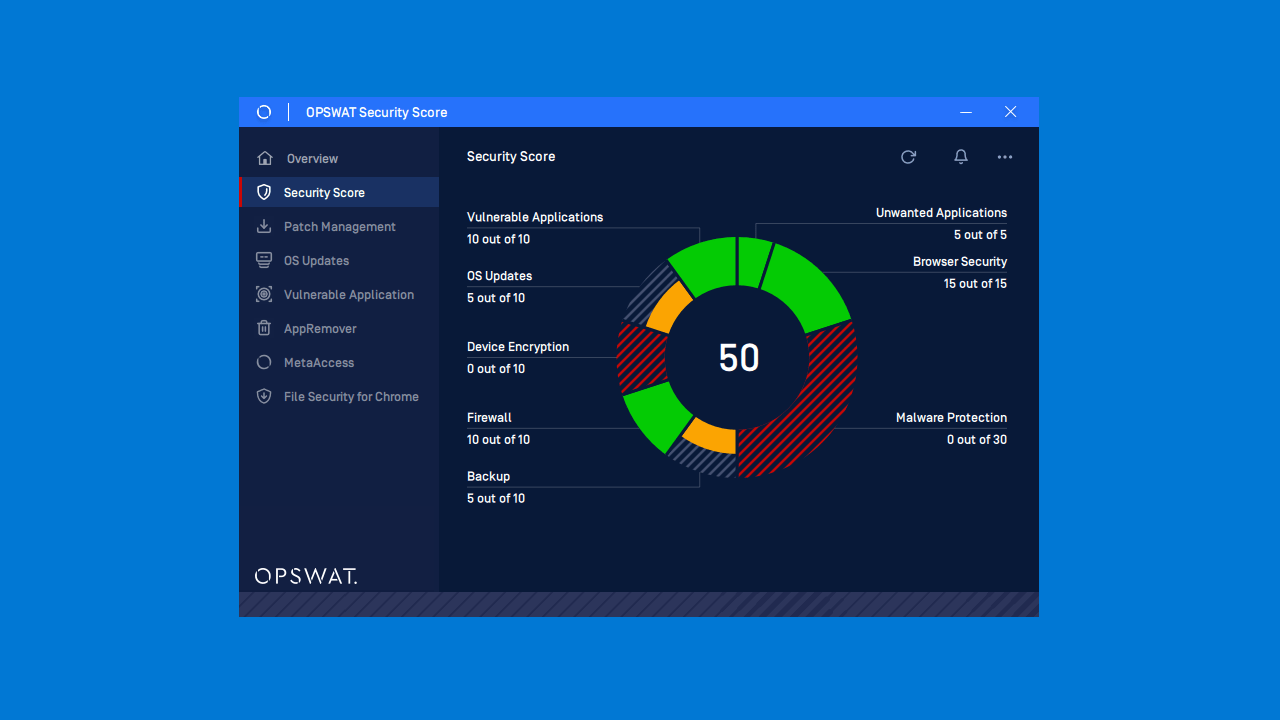
Task: Go to Patch Management
Action: [x=339, y=226]
